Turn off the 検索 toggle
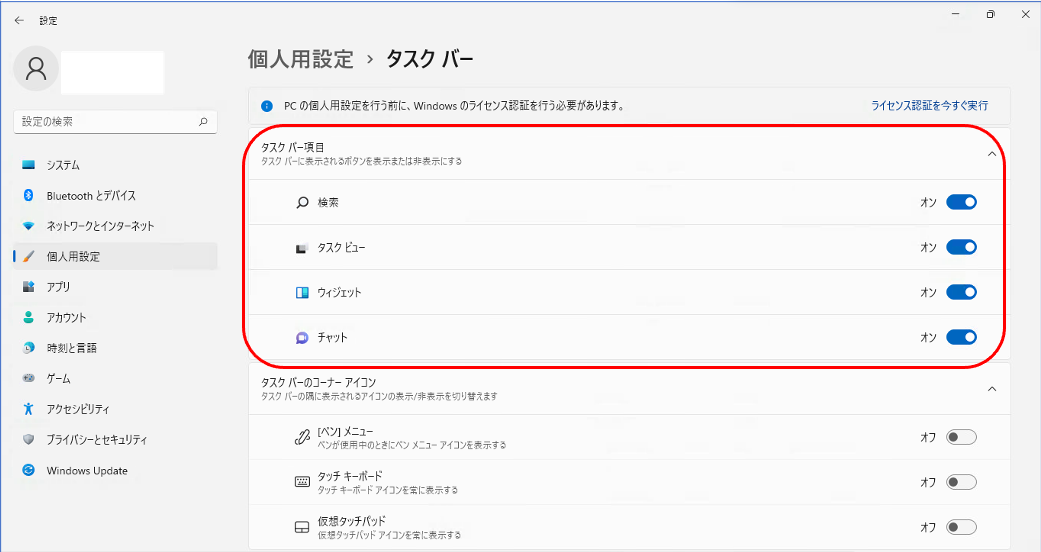Image resolution: width=1041 pixels, height=552 pixels. (x=961, y=202)
